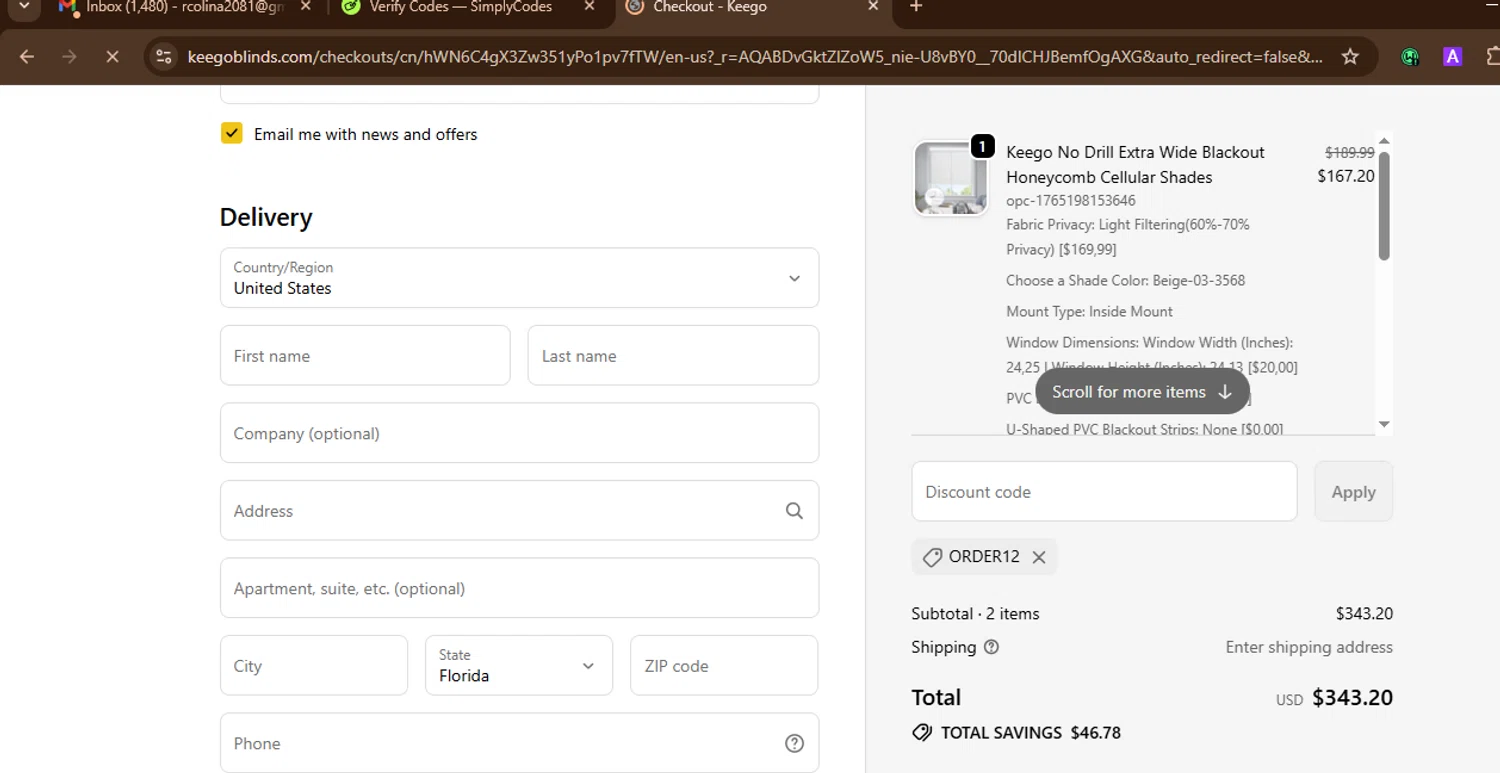This screenshot has width=1500, height=773.
Task: Click the discounted price $167.20
Action: tap(1346, 176)
